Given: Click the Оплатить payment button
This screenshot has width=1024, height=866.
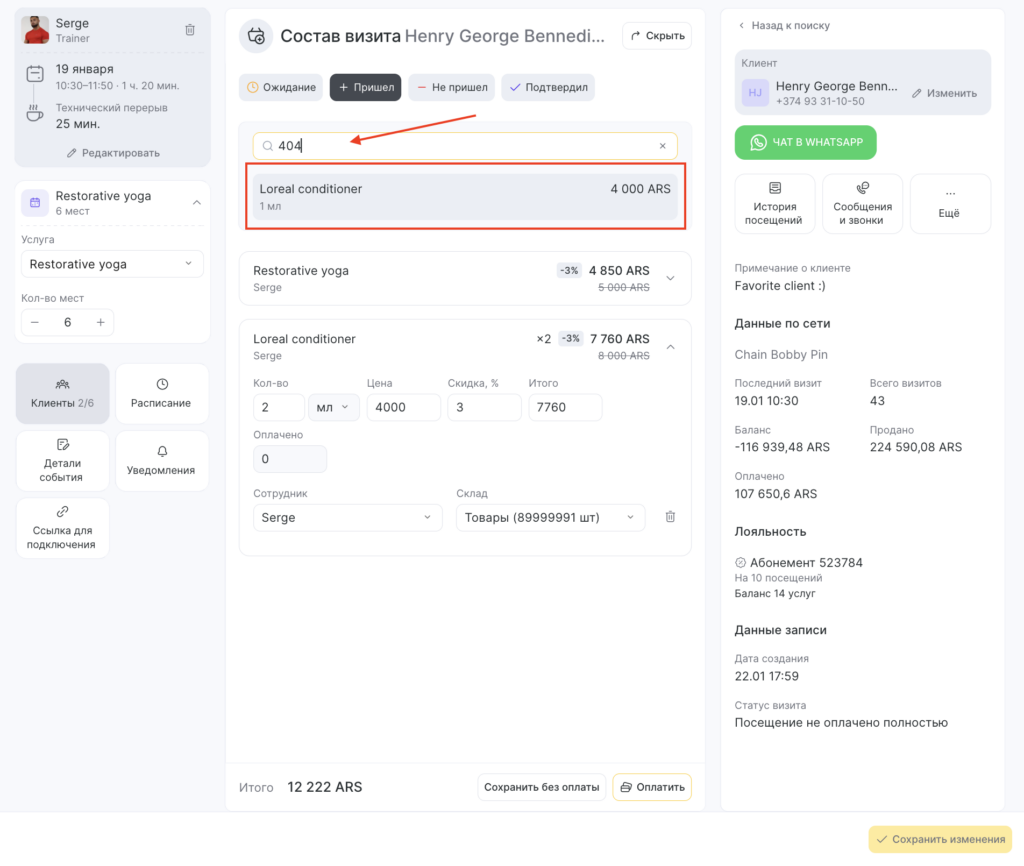Looking at the screenshot, I should (651, 787).
